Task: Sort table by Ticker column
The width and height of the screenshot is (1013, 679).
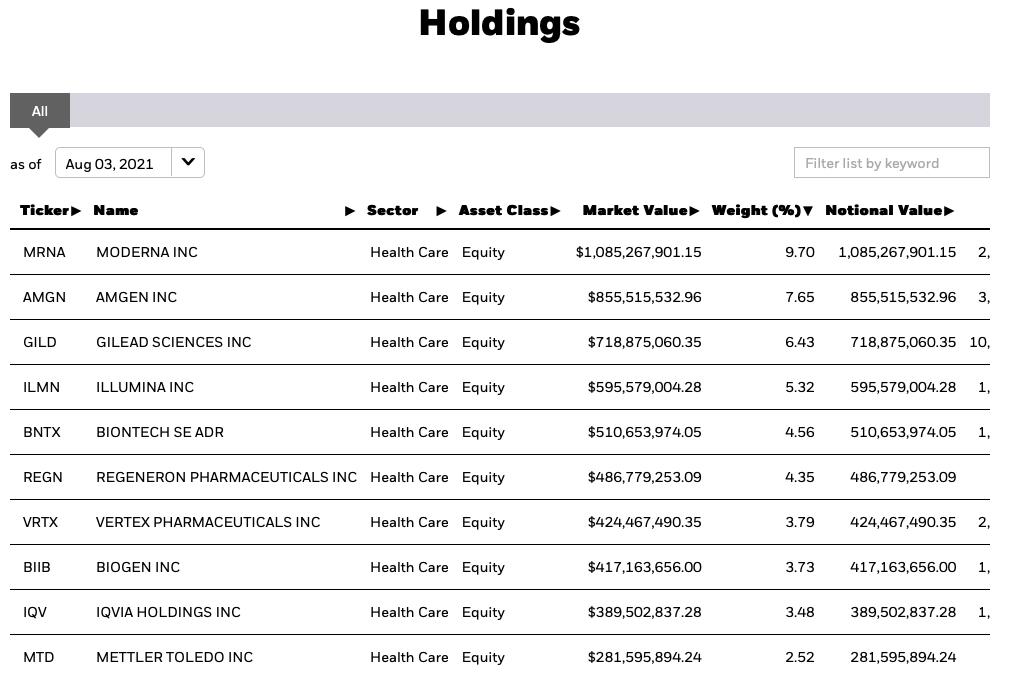Action: [x=50, y=210]
